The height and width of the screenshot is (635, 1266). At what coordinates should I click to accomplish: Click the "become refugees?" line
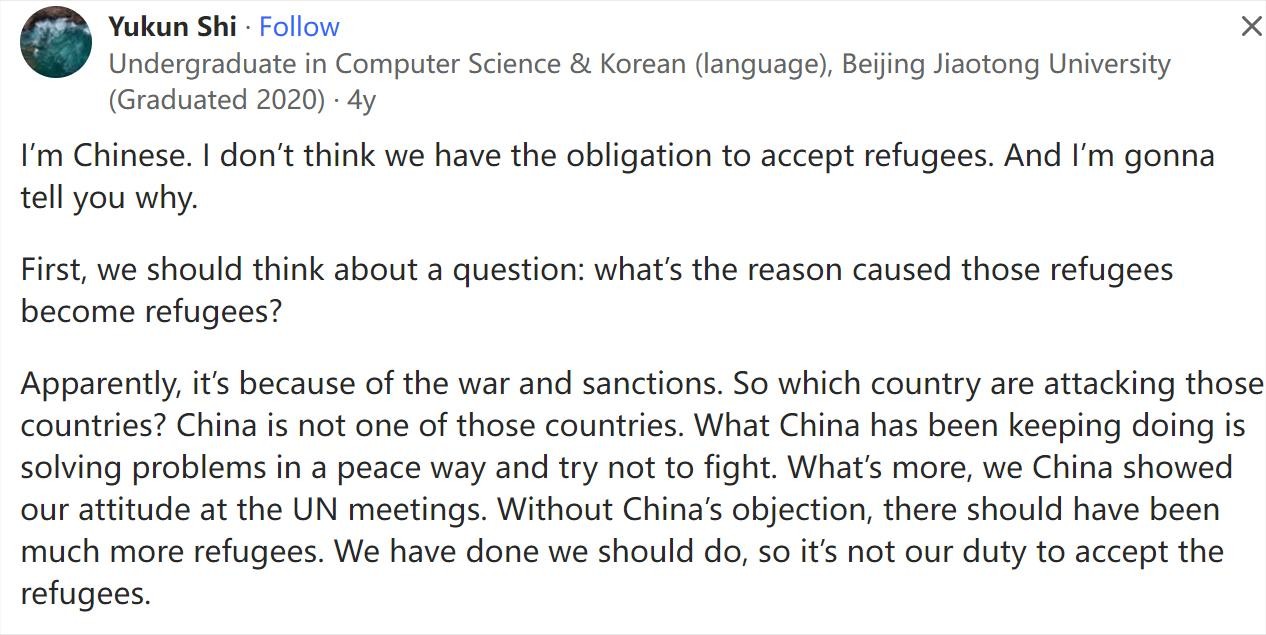tap(152, 311)
